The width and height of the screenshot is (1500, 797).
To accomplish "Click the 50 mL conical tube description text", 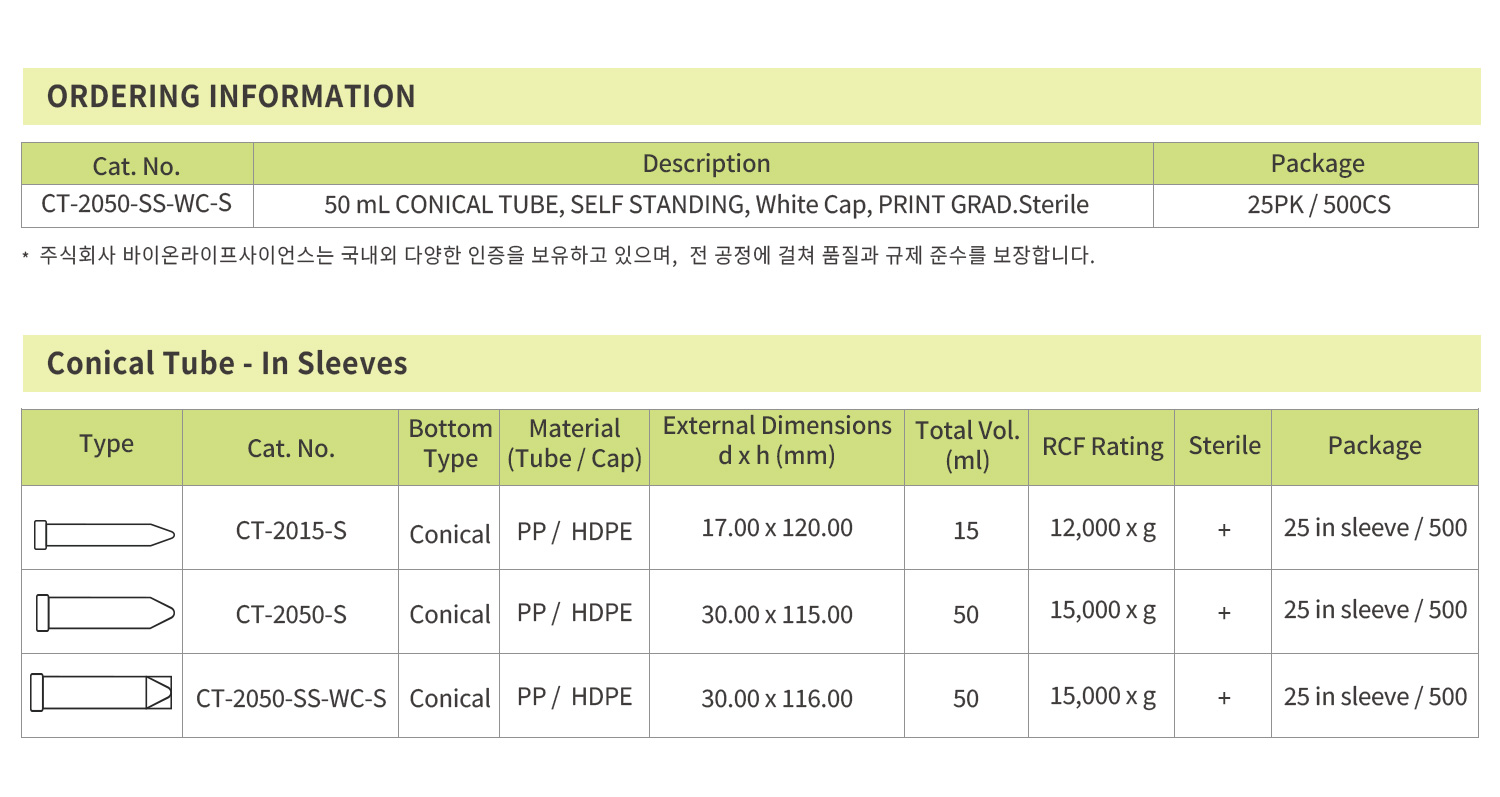I will pos(706,206).
